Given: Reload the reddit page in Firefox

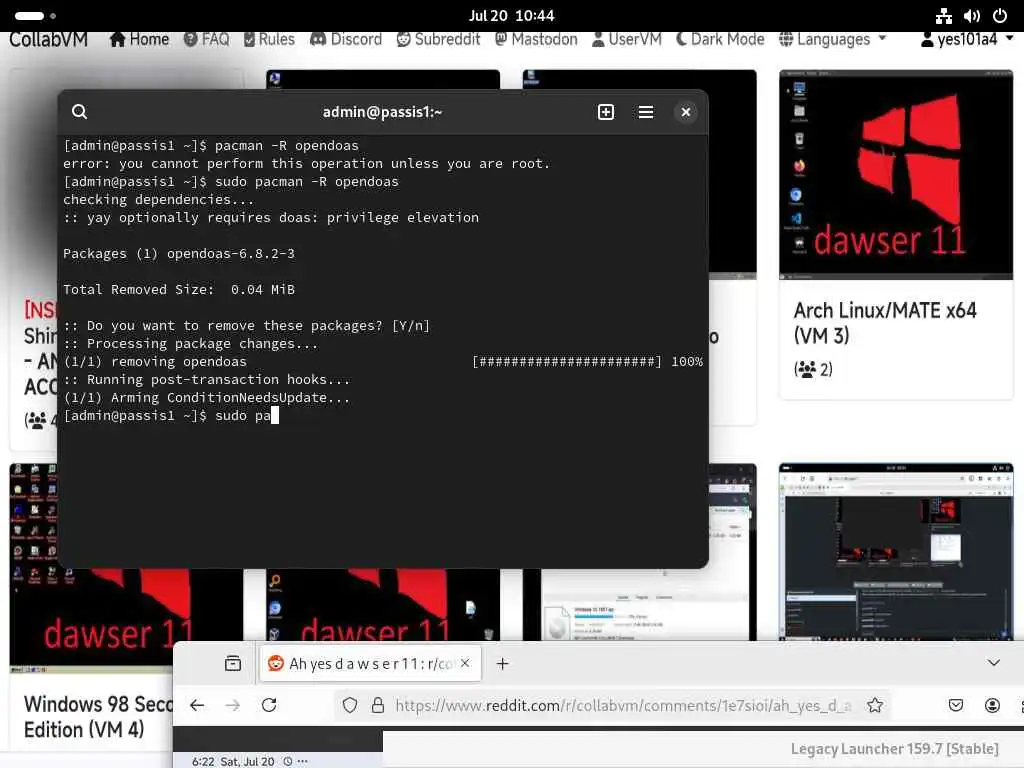Looking at the screenshot, I should pos(269,705).
